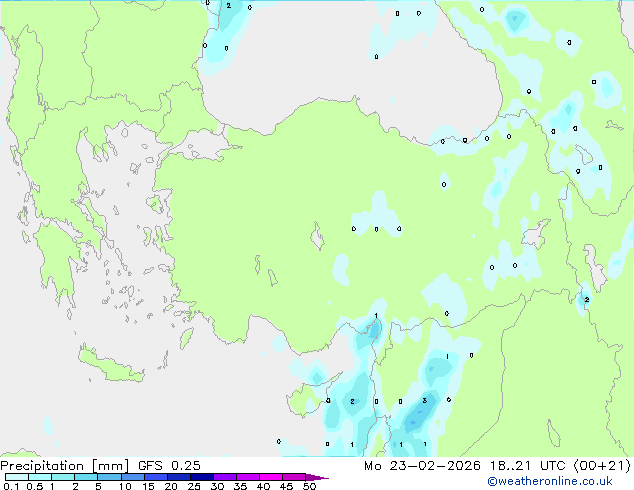
Task: Click the 'Mo 23-02-2026 18..21 UTC (00+21)' timestamp
Action: click(497, 466)
